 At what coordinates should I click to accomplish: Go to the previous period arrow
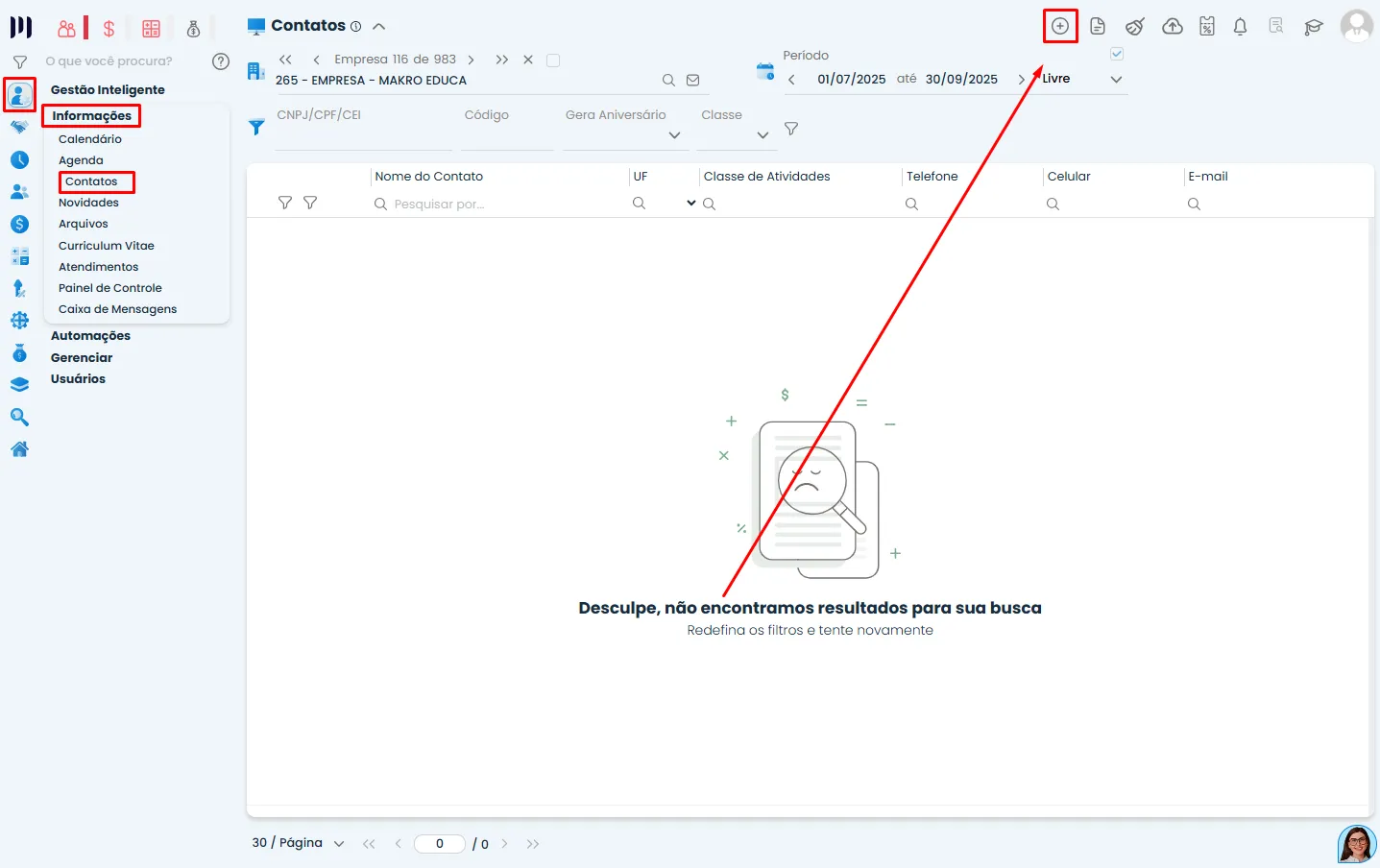tap(791, 80)
